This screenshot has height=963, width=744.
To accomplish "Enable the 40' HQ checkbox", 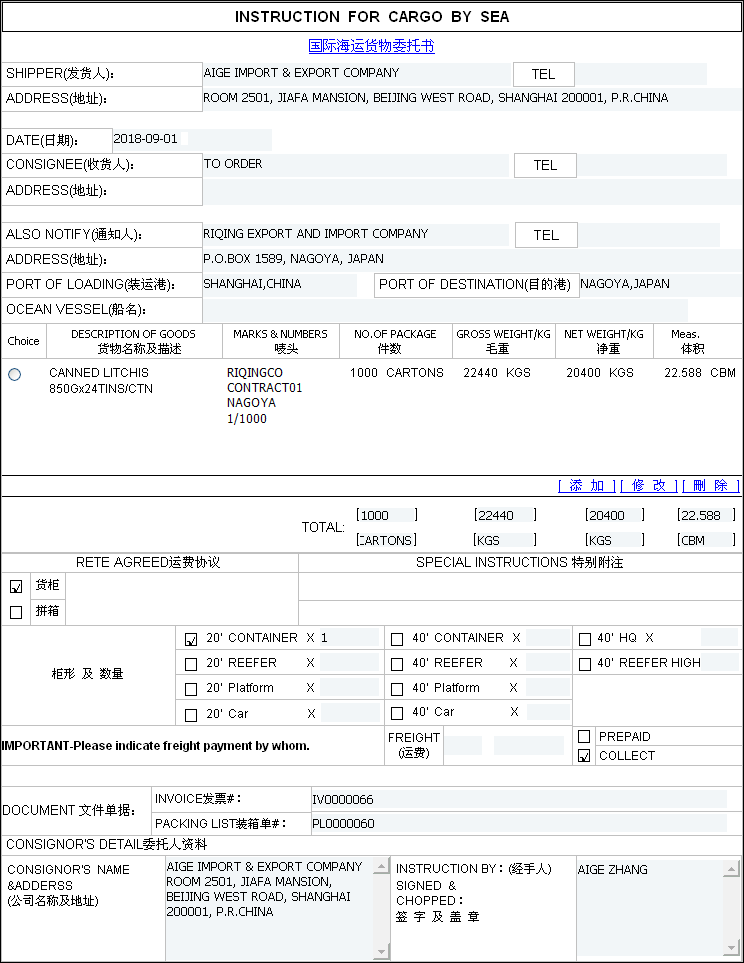I will click(585, 639).
